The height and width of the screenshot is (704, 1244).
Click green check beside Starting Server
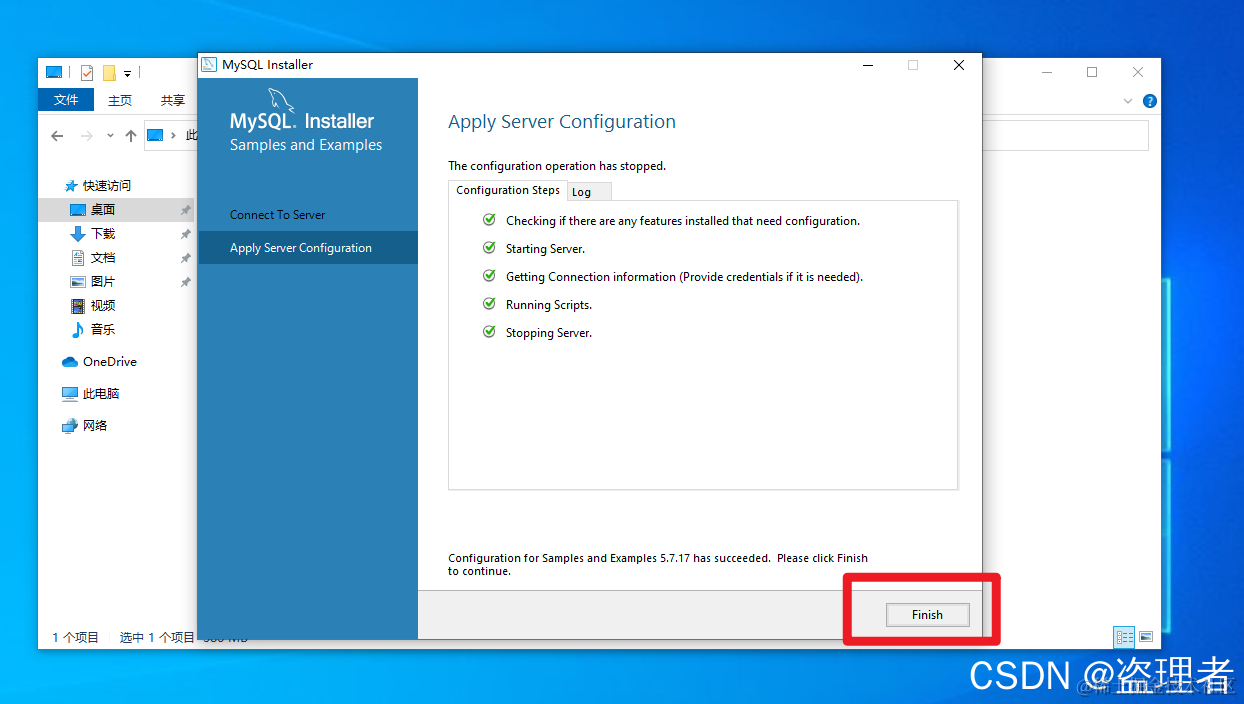click(489, 248)
